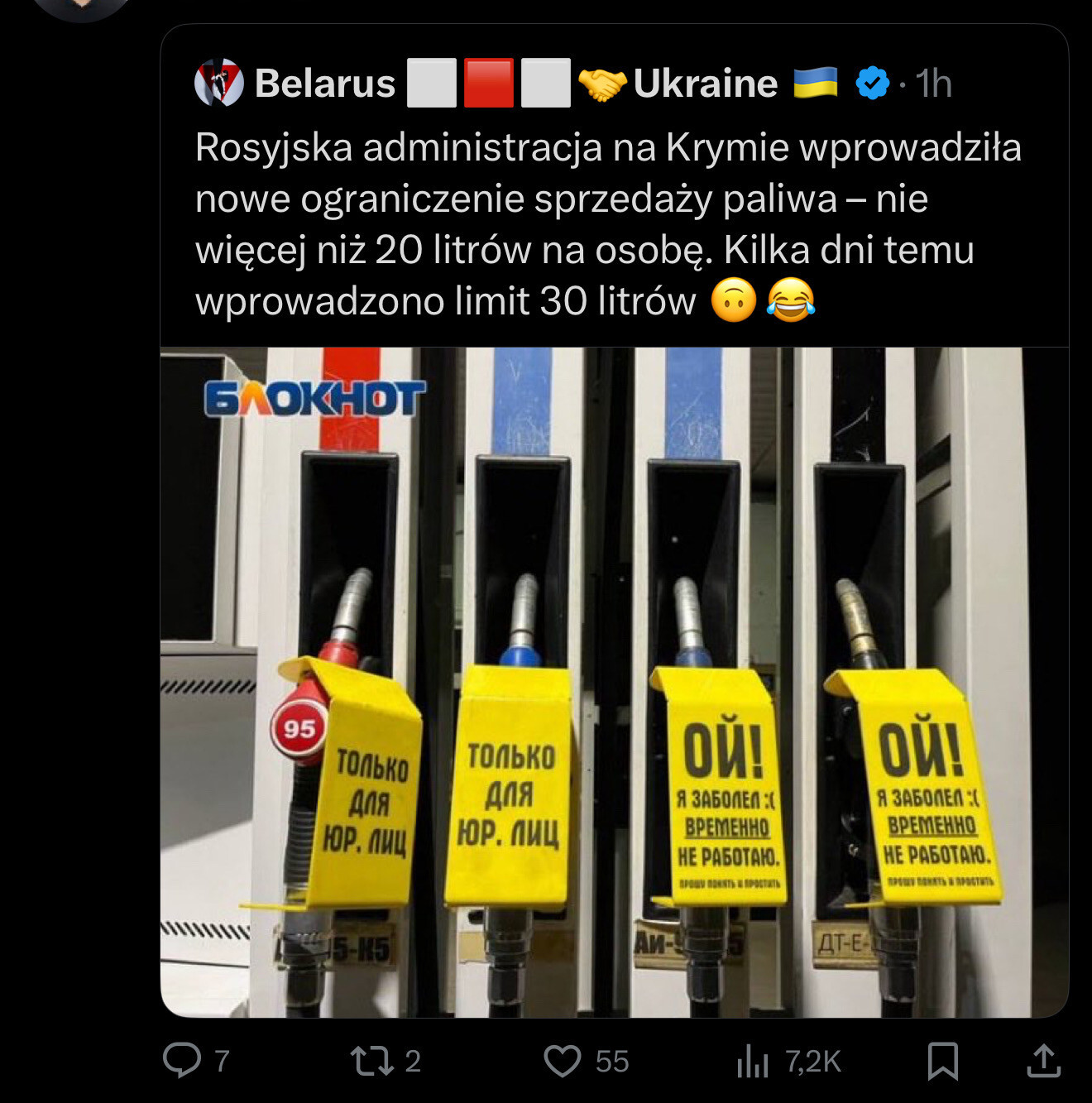This screenshot has width=1092, height=1103.
Task: Open the share upload icon
Action: pyautogui.click(x=1043, y=1061)
